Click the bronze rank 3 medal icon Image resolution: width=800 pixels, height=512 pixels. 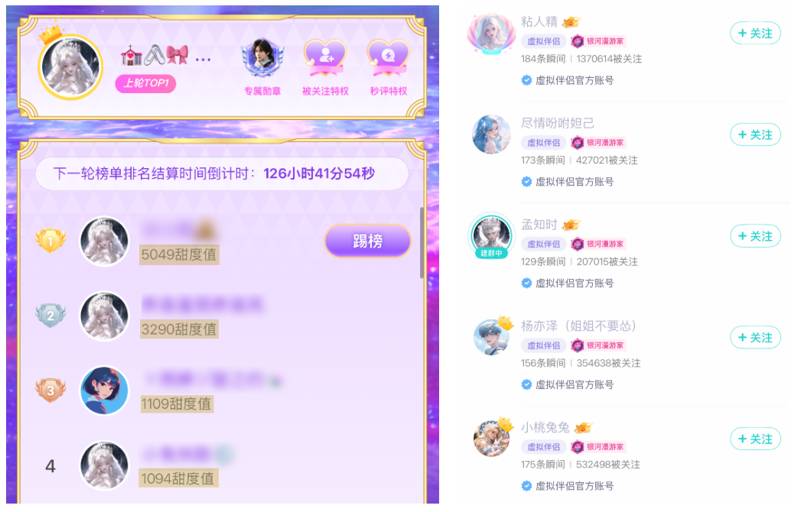51,390
